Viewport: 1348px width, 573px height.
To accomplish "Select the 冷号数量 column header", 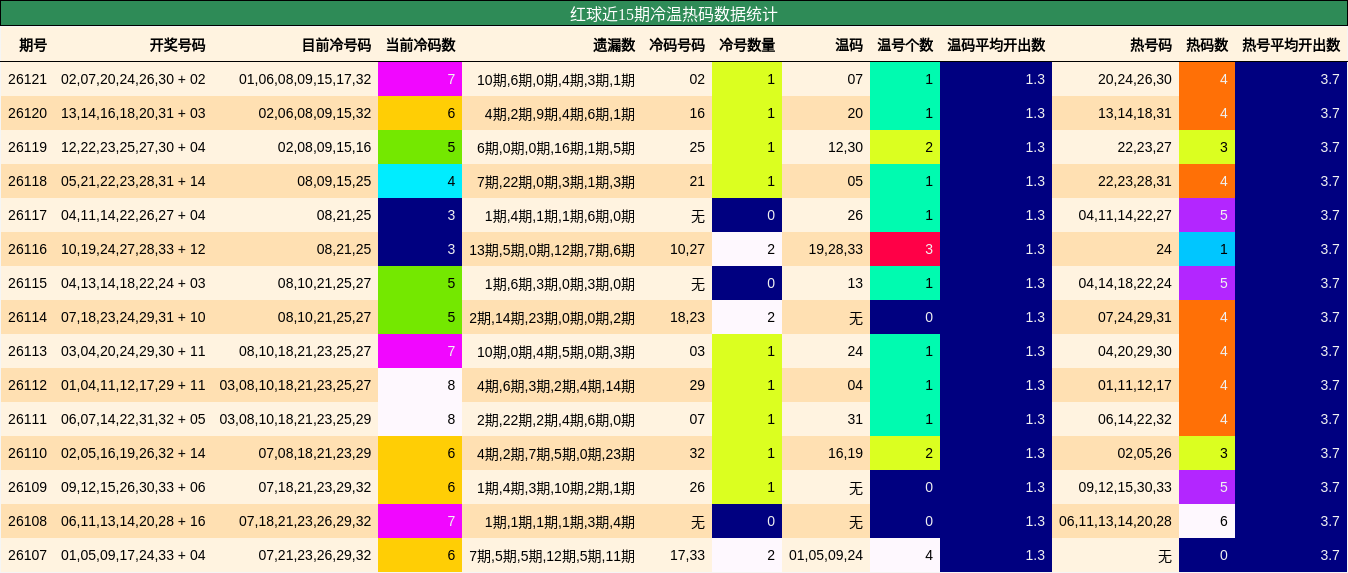I will pyautogui.click(x=747, y=45).
